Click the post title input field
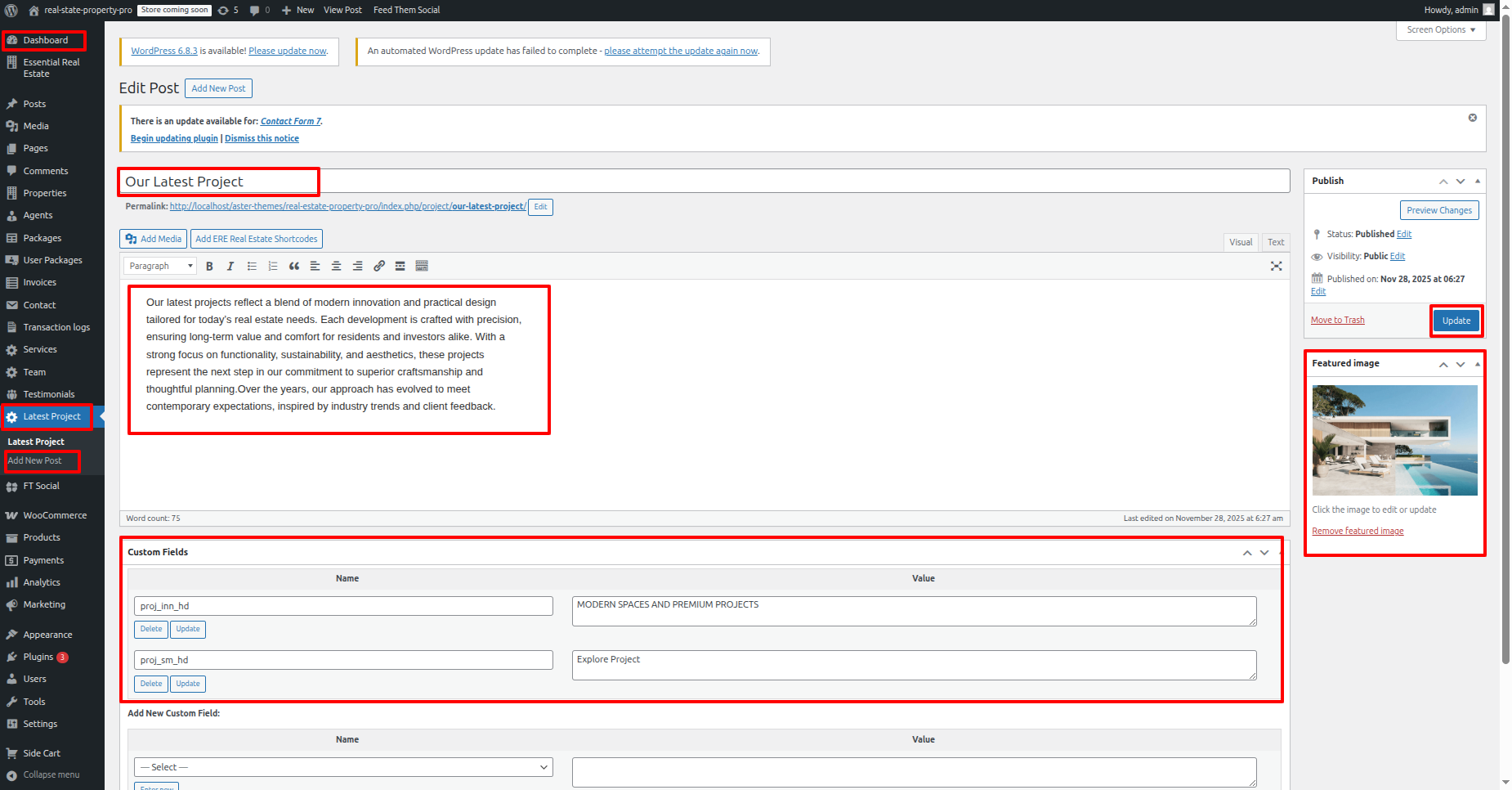1512x790 pixels. coord(703,182)
